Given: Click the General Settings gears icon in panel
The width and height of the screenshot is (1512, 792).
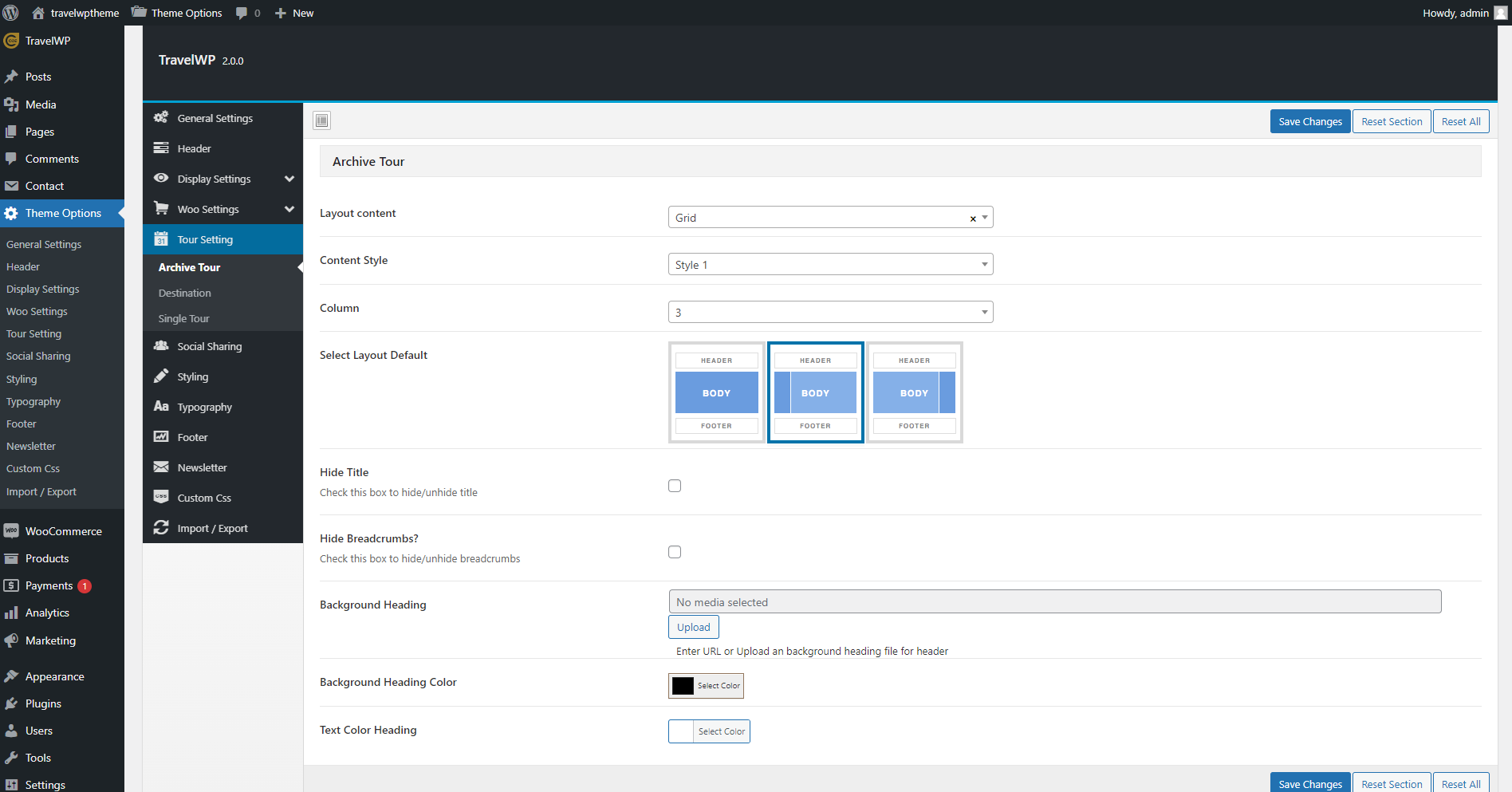Looking at the screenshot, I should click(161, 117).
